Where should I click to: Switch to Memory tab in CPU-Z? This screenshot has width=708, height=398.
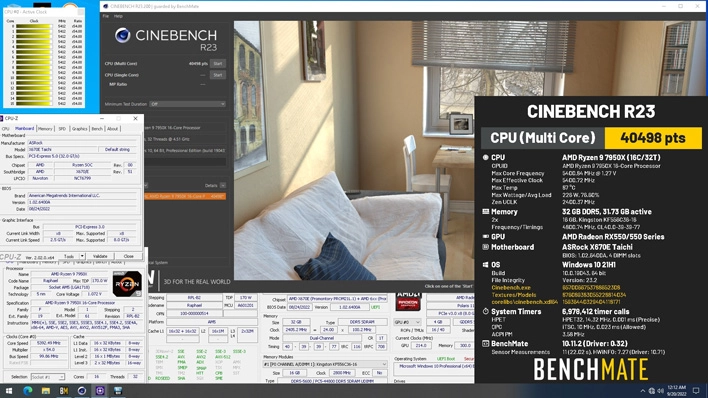pos(45,129)
